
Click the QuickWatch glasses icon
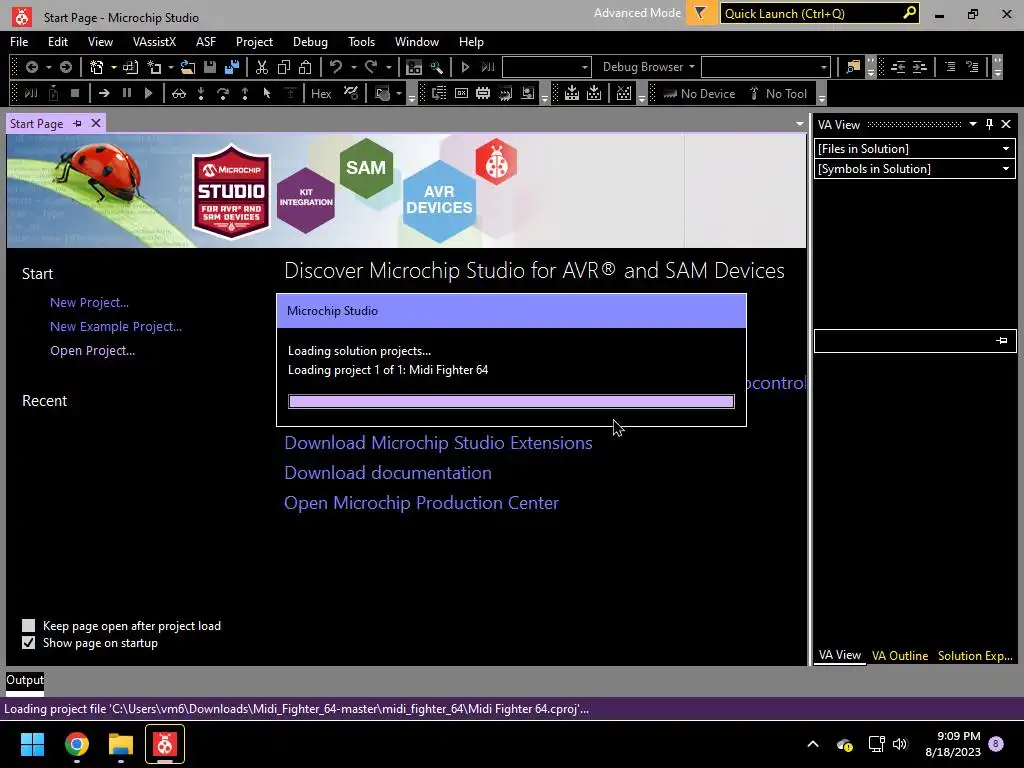[x=178, y=93]
